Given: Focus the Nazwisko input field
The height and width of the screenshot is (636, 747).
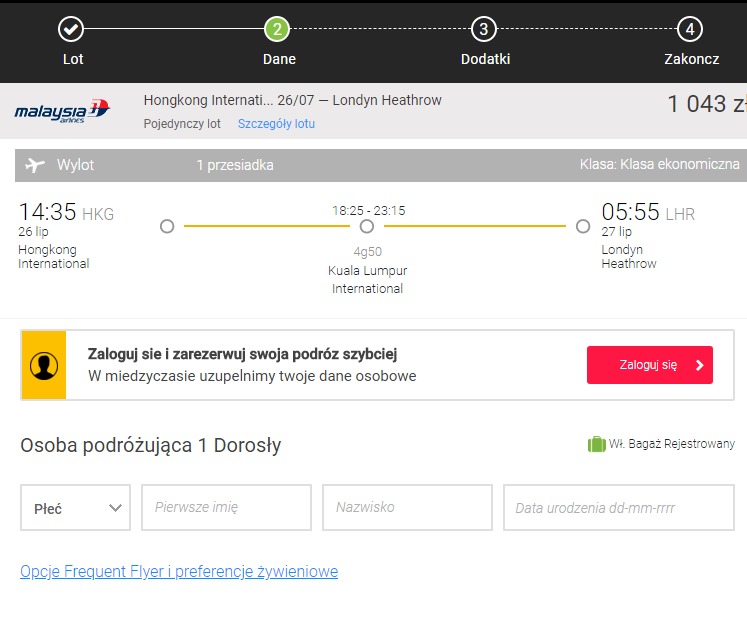Looking at the screenshot, I should coord(407,508).
